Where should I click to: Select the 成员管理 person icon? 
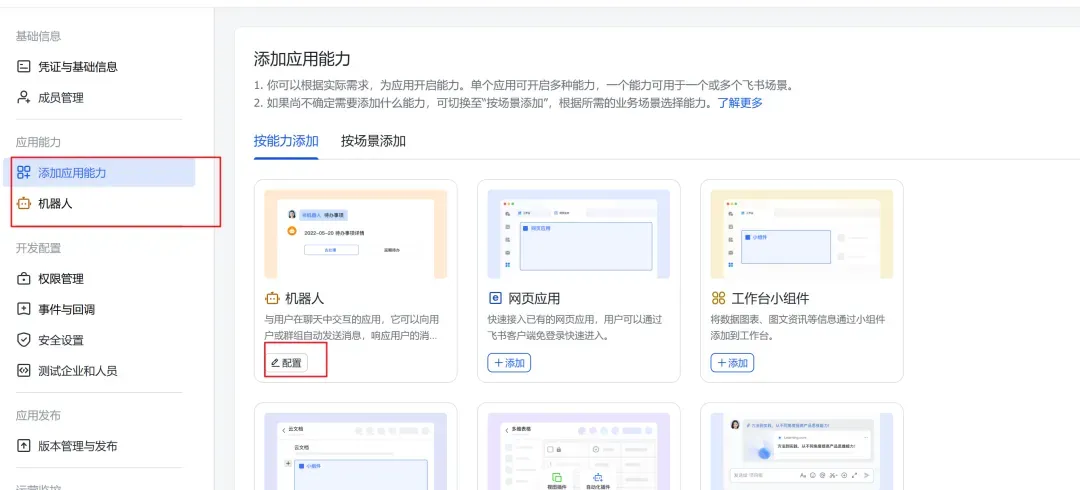(23, 97)
